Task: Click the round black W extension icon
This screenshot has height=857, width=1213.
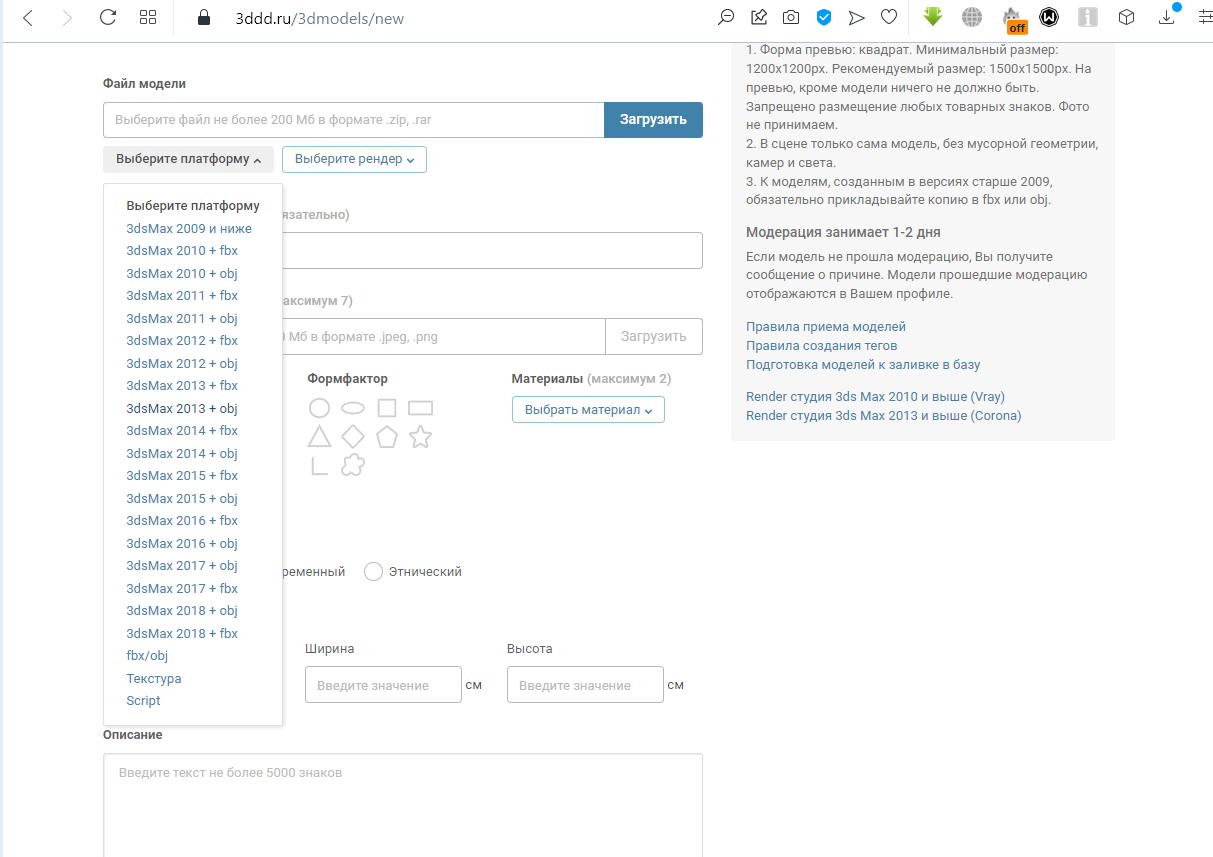Action: 1049,17
